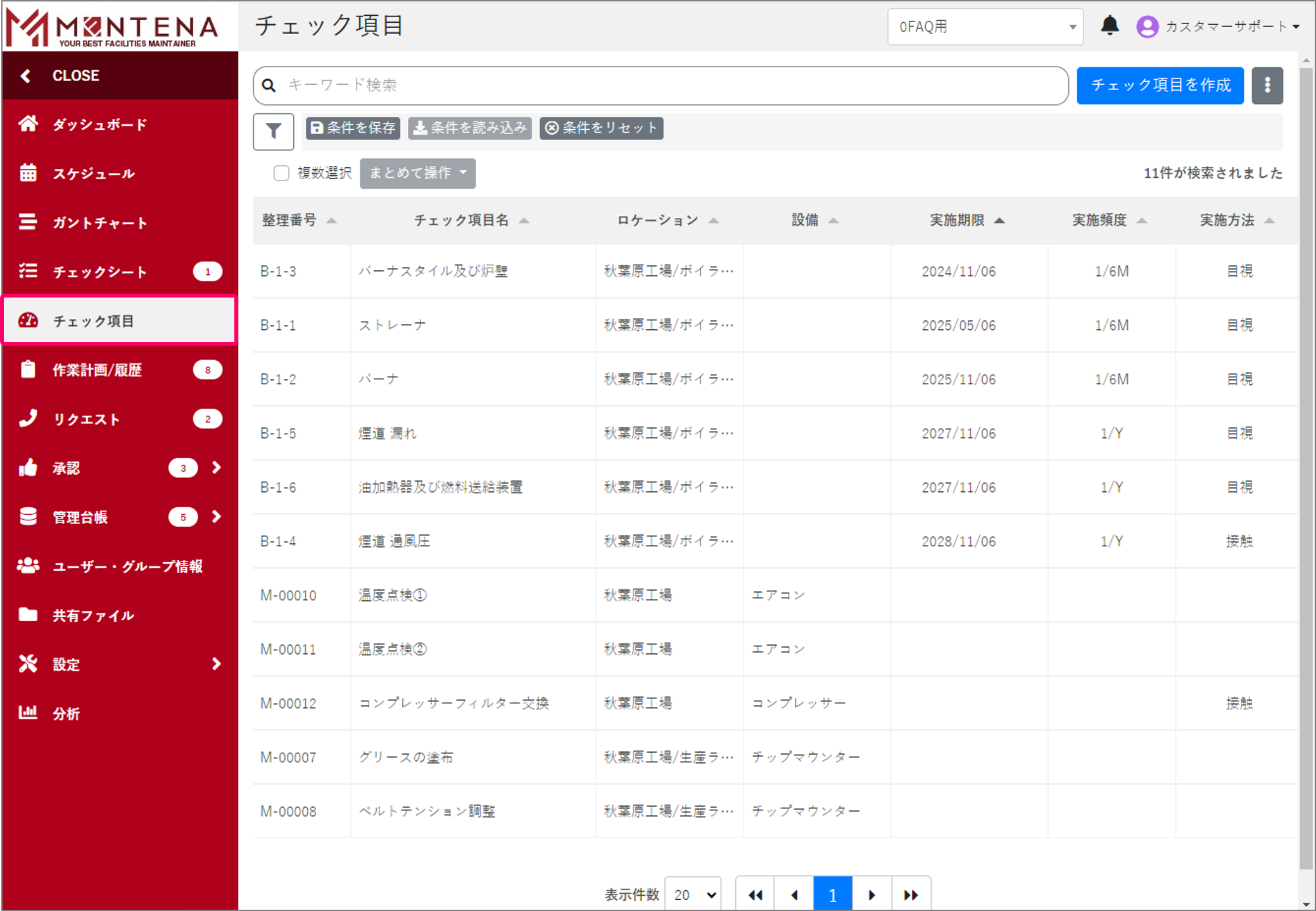Click the チェック項目を作成 button
The width and height of the screenshot is (1316, 911).
pos(1160,85)
